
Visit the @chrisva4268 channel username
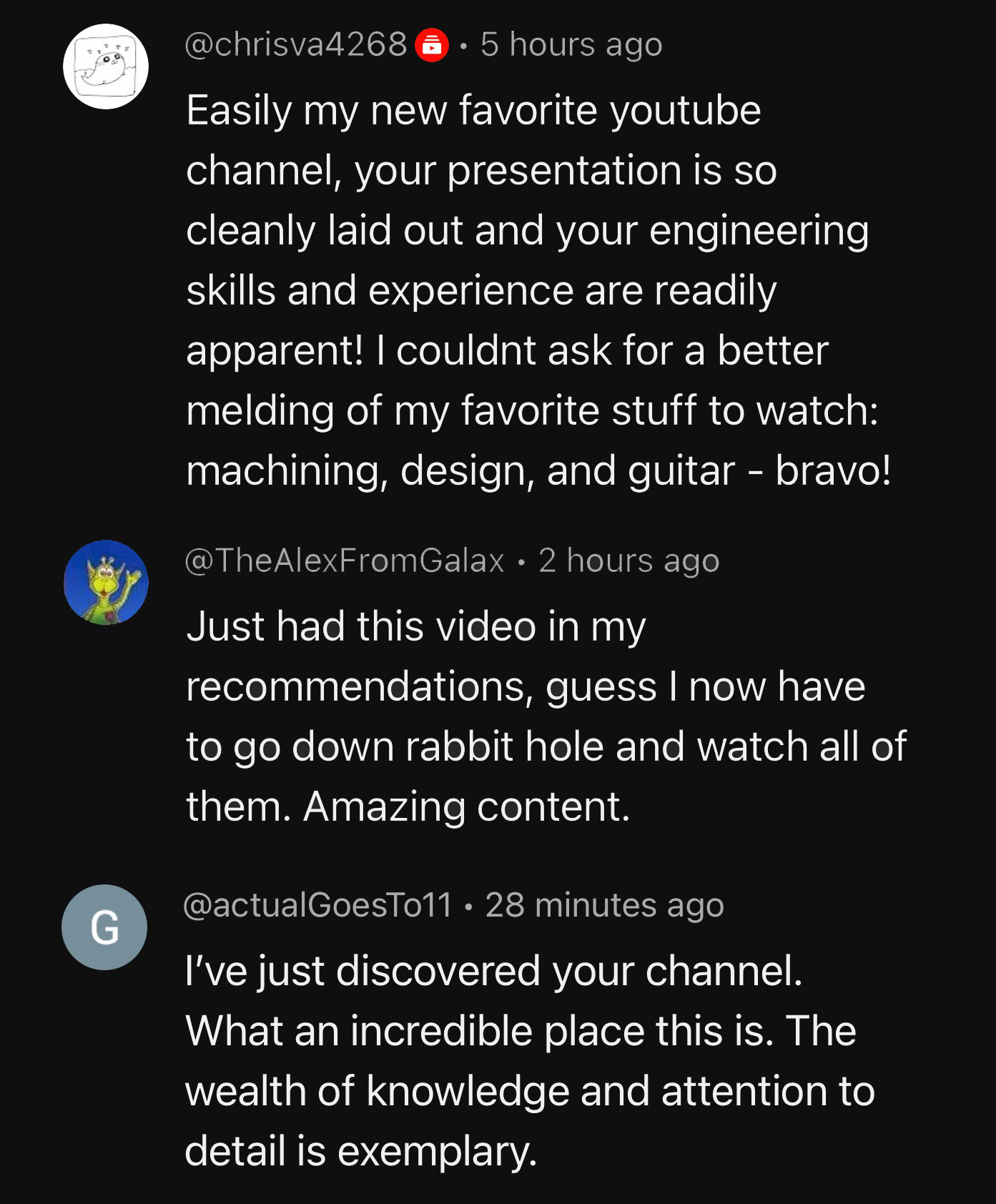296,45
